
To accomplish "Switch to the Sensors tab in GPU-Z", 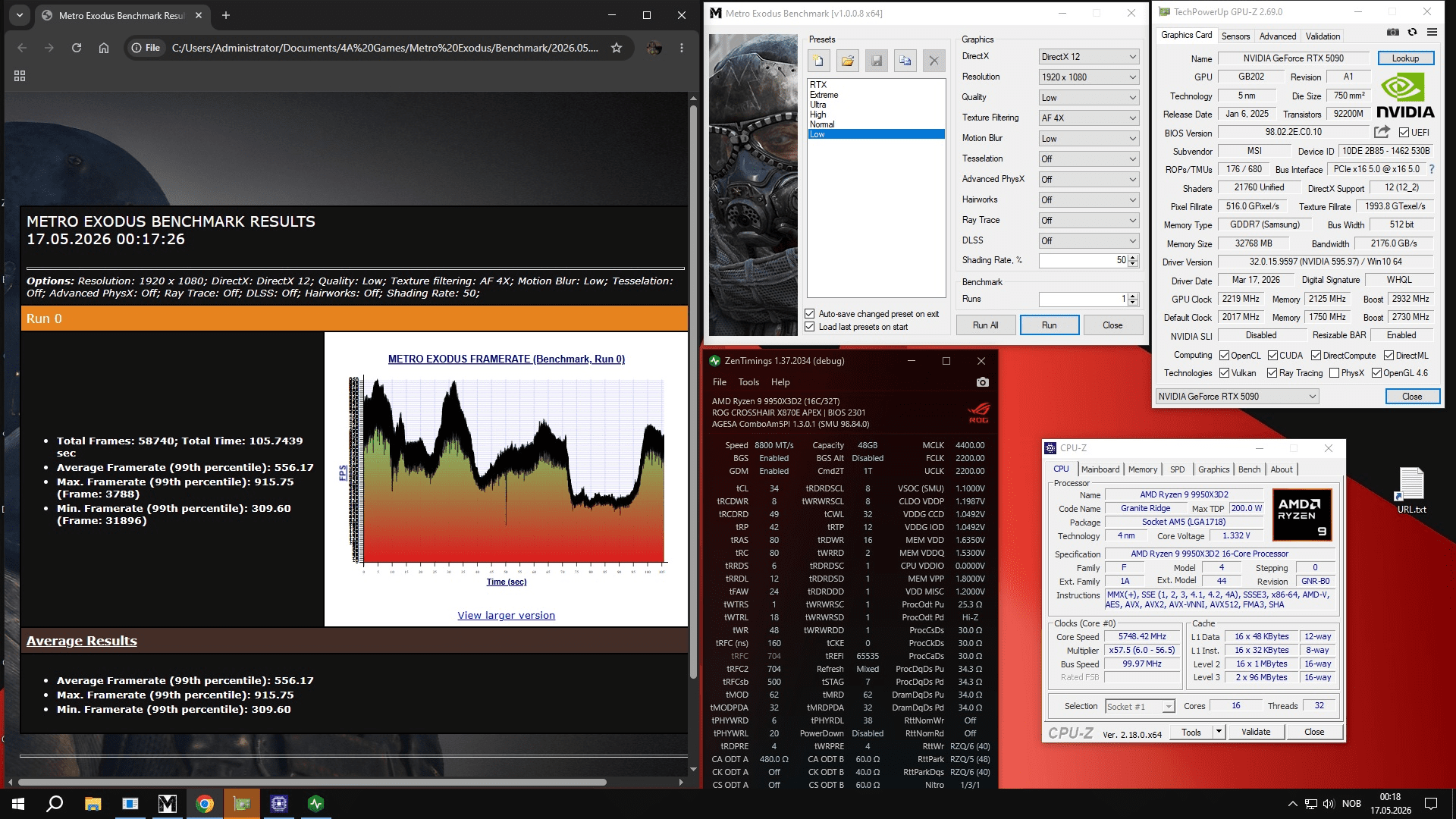I will pyautogui.click(x=1235, y=36).
